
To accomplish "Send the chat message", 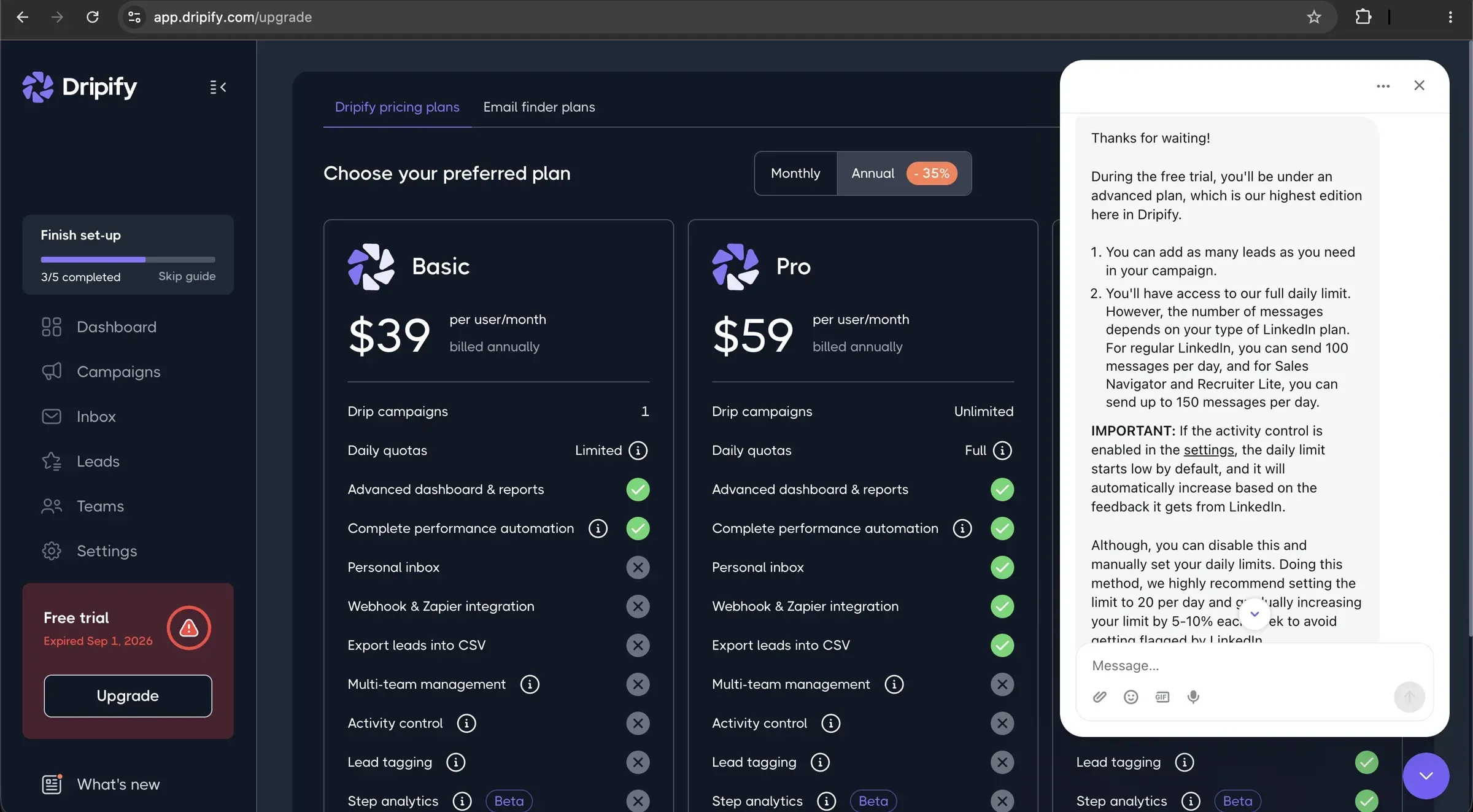I will click(x=1409, y=697).
